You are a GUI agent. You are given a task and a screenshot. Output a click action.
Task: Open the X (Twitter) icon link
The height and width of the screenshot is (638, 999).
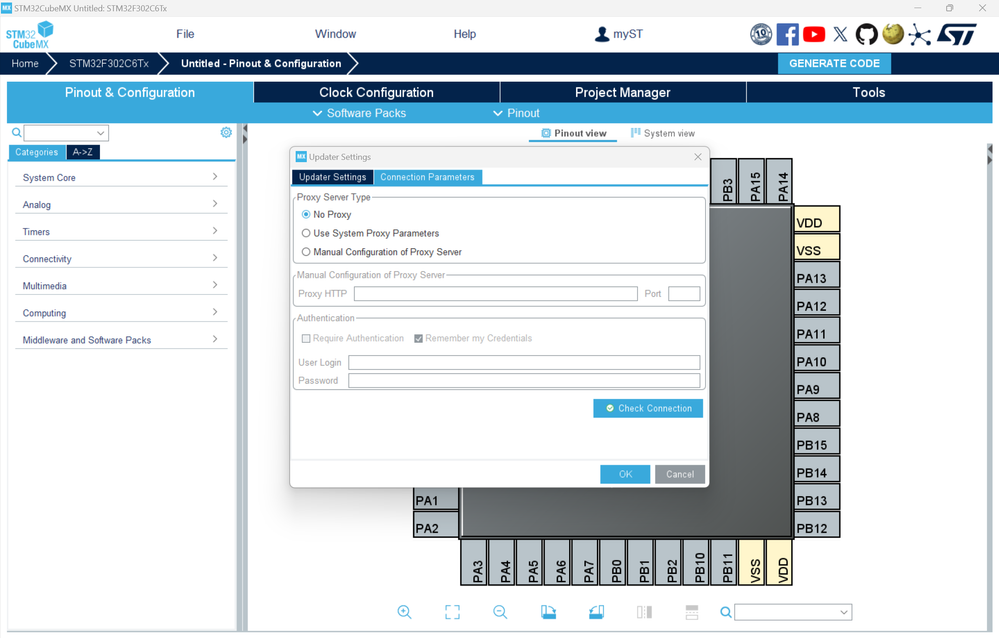click(840, 34)
